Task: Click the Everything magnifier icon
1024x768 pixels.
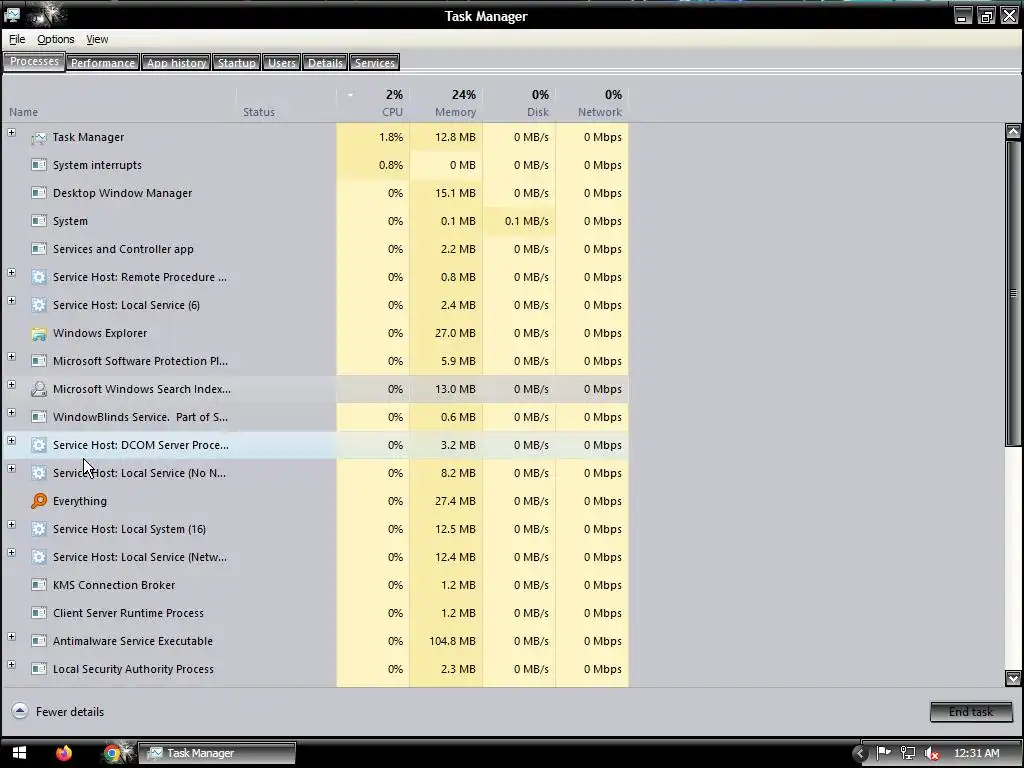Action: [x=39, y=501]
